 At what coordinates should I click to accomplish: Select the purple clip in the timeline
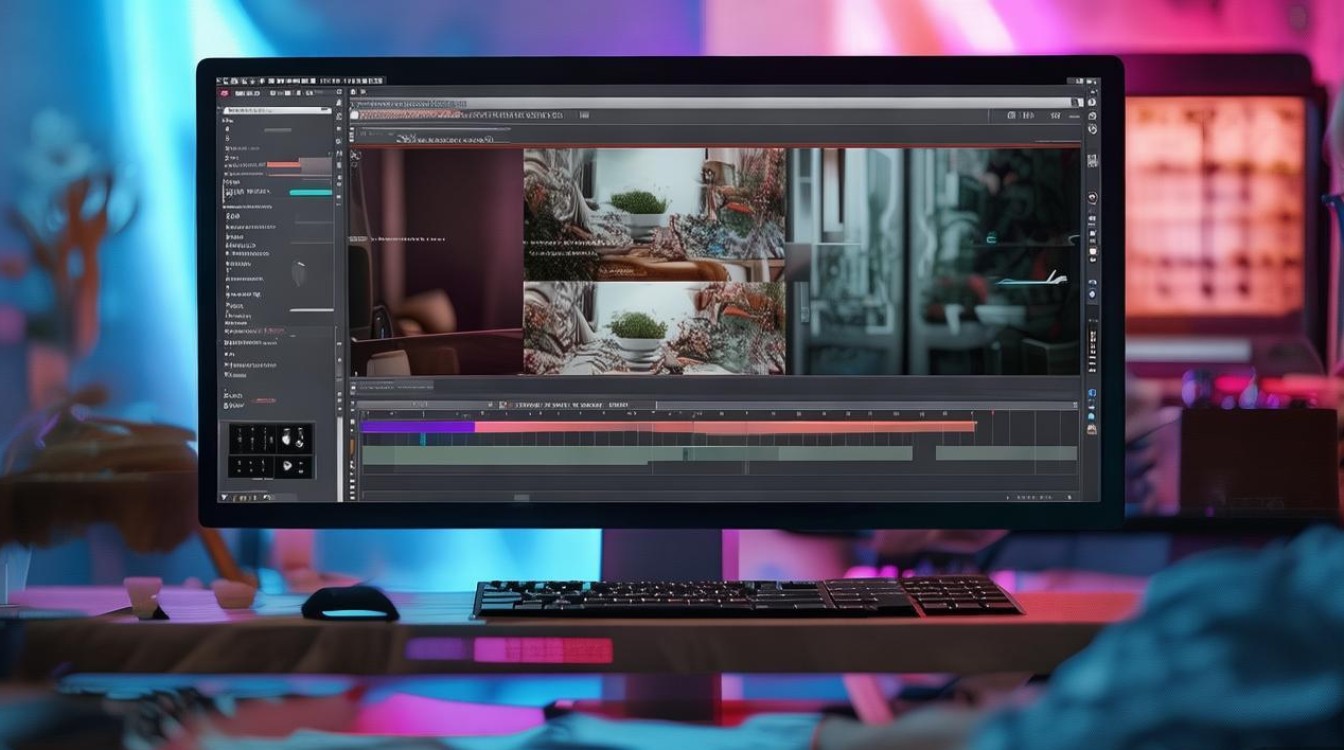click(x=418, y=426)
